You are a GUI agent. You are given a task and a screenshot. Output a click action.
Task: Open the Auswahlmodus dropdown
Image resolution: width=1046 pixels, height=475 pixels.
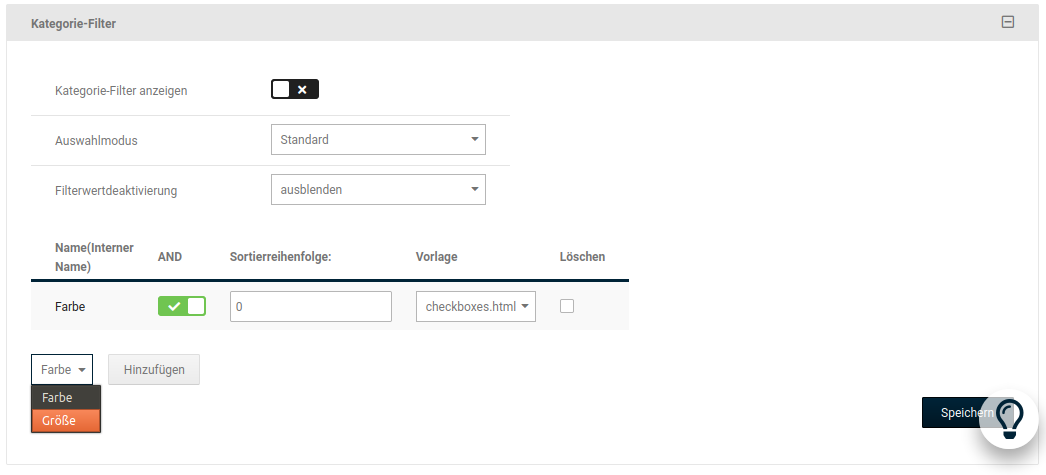pos(378,140)
